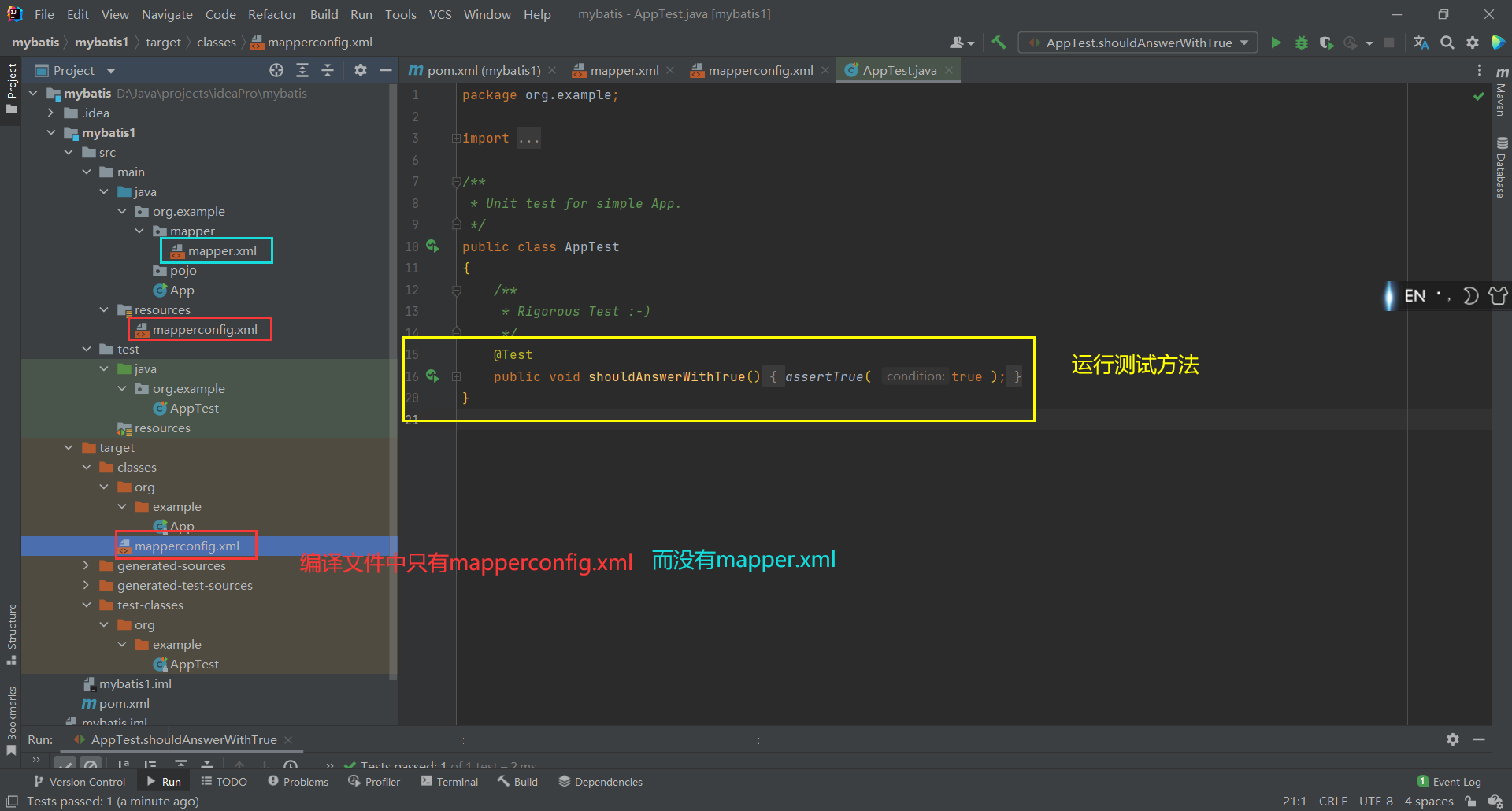
Task: Hide the Run tool window with its minus icon
Action: coord(1479,739)
